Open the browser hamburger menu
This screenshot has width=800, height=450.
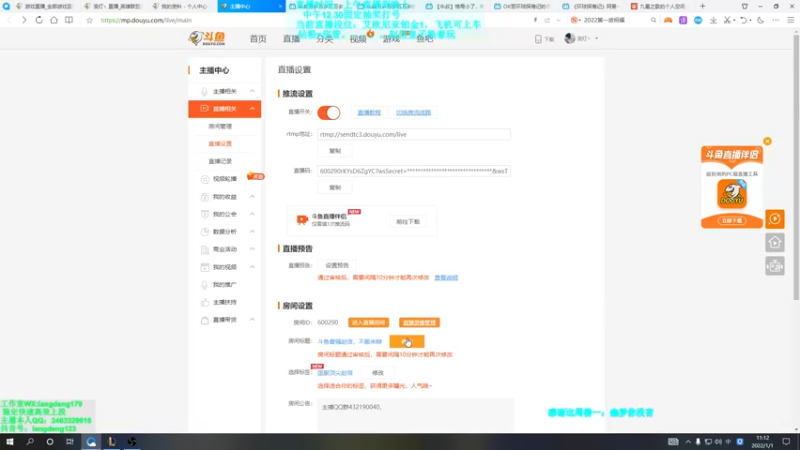pyautogui.click(x=790, y=20)
